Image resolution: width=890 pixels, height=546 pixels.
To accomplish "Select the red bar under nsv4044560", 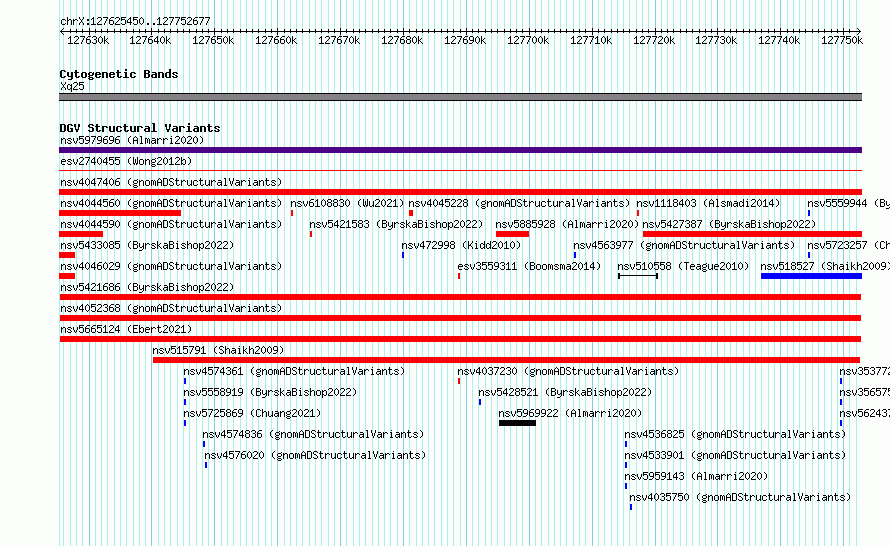I will coord(120,213).
